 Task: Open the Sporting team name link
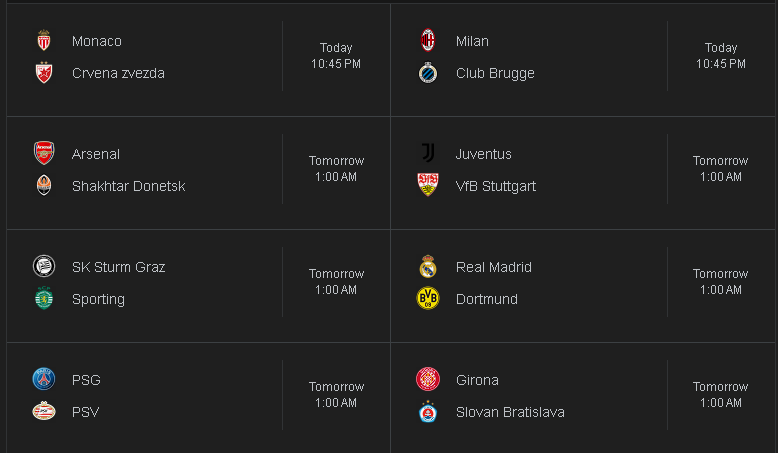(x=98, y=299)
